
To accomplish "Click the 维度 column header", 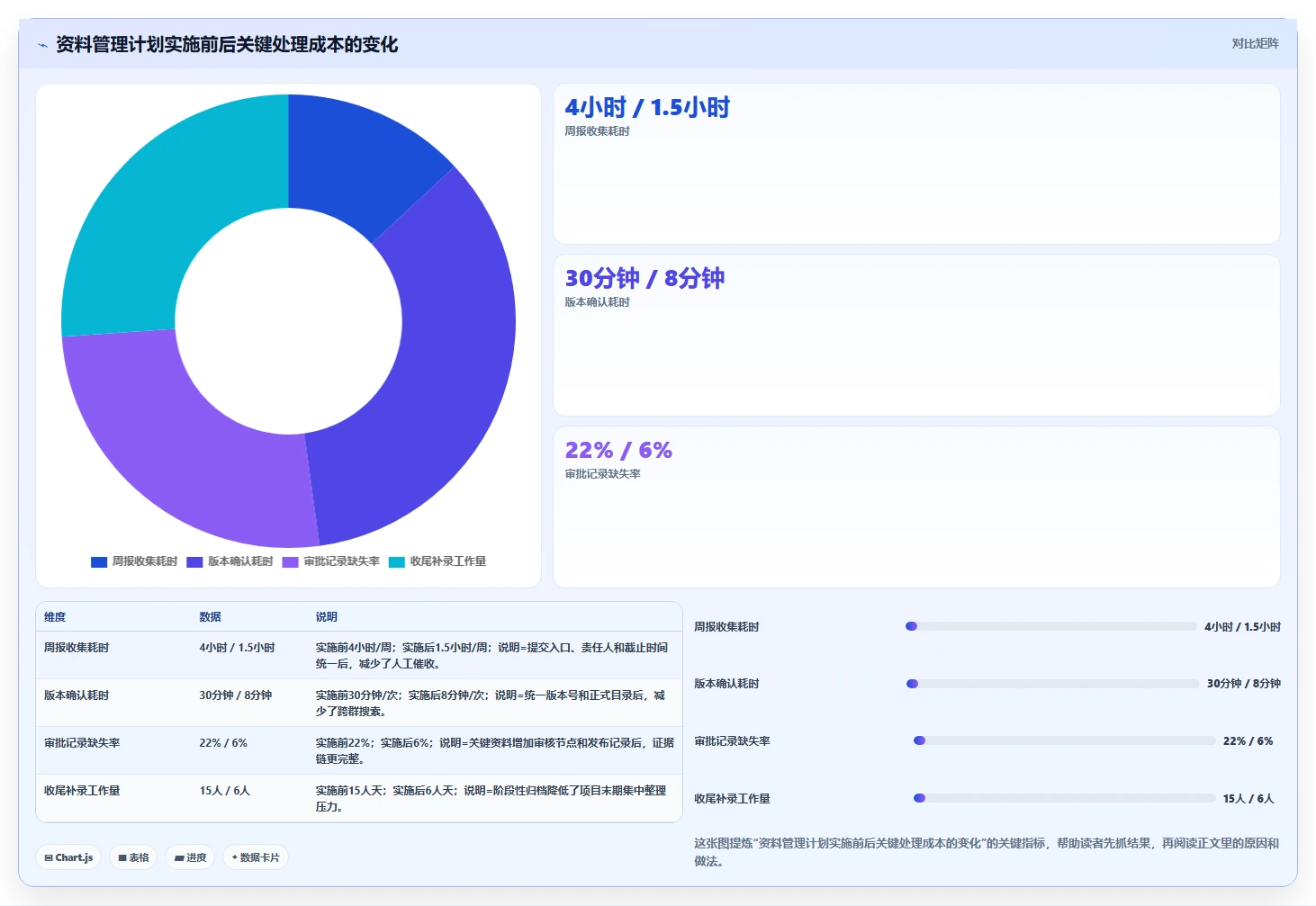I will point(55,617).
